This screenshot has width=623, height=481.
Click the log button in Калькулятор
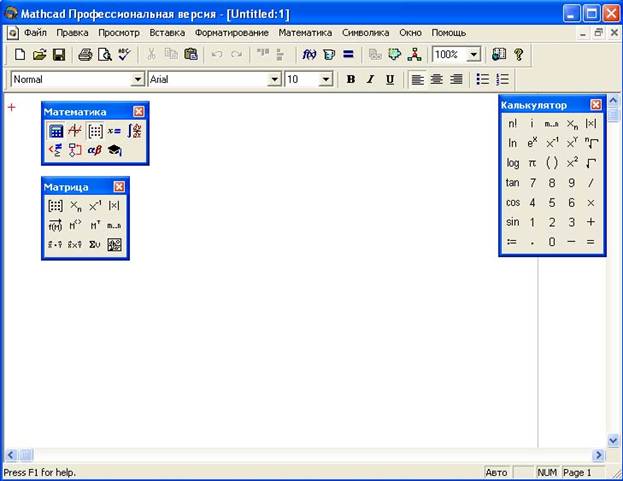click(x=513, y=163)
